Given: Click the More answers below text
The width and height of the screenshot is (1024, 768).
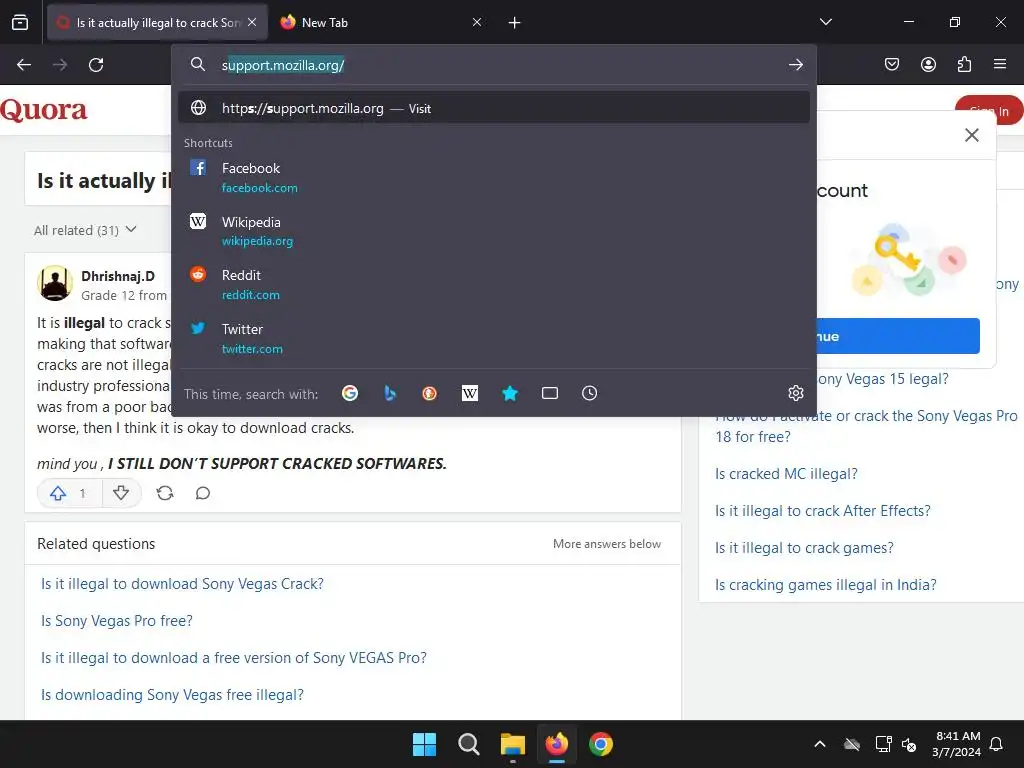Looking at the screenshot, I should click(x=607, y=544).
